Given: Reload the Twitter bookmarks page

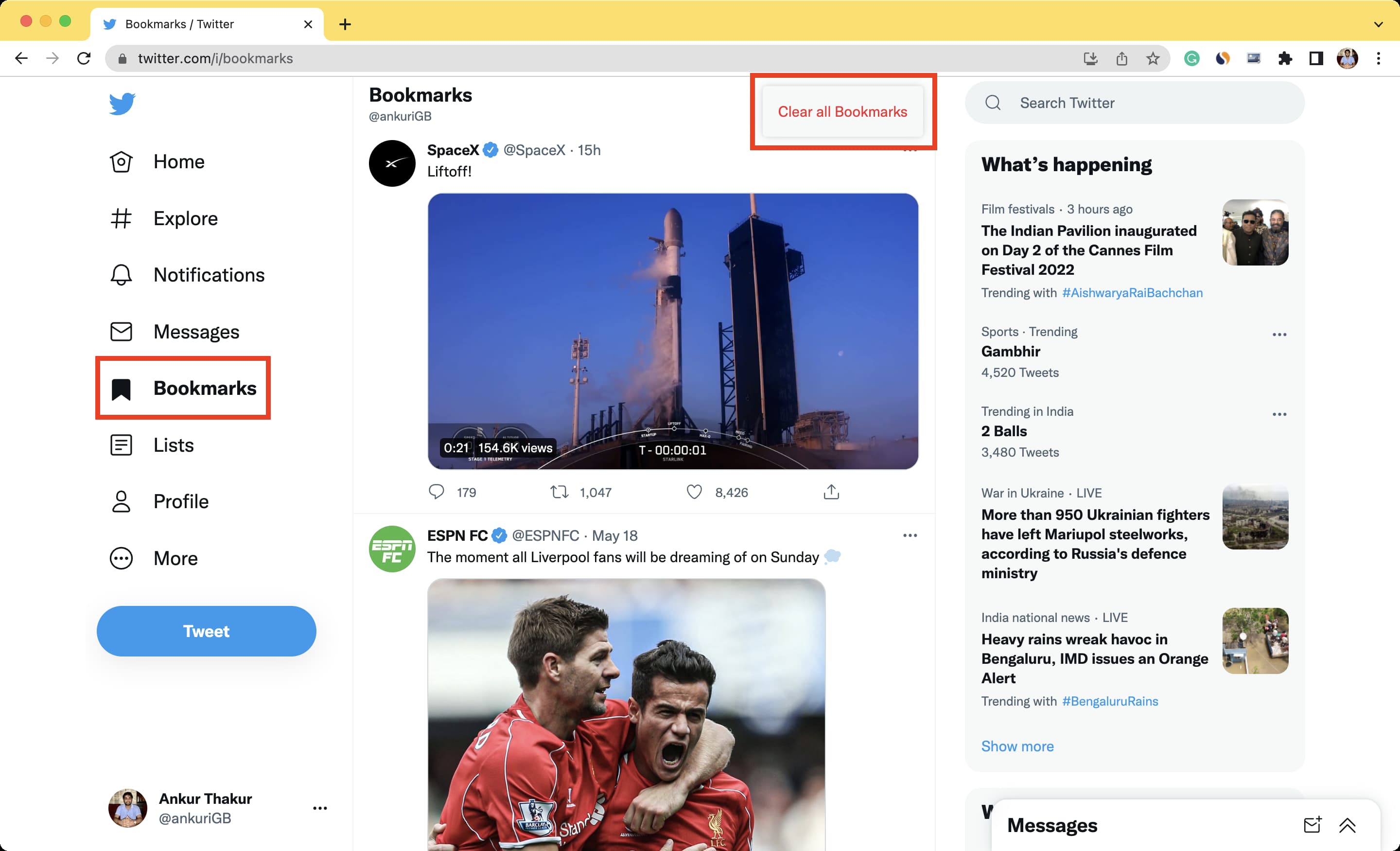Looking at the screenshot, I should pyautogui.click(x=84, y=58).
